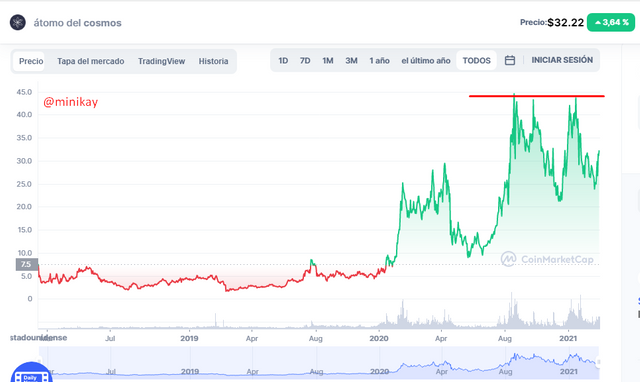Click the green 3,64 % change badge
The image size is (640, 382).
coord(611,22)
